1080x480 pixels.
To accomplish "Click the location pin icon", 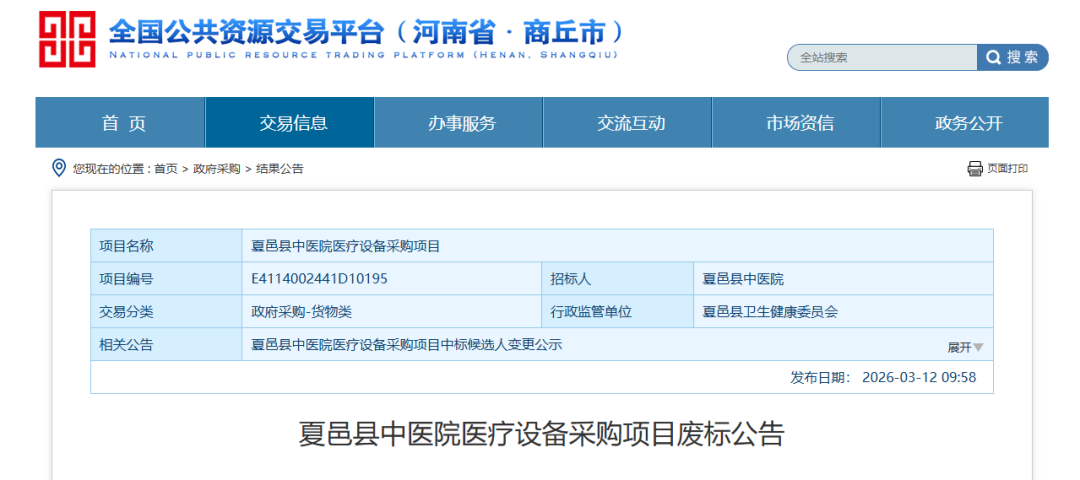I will (59, 168).
